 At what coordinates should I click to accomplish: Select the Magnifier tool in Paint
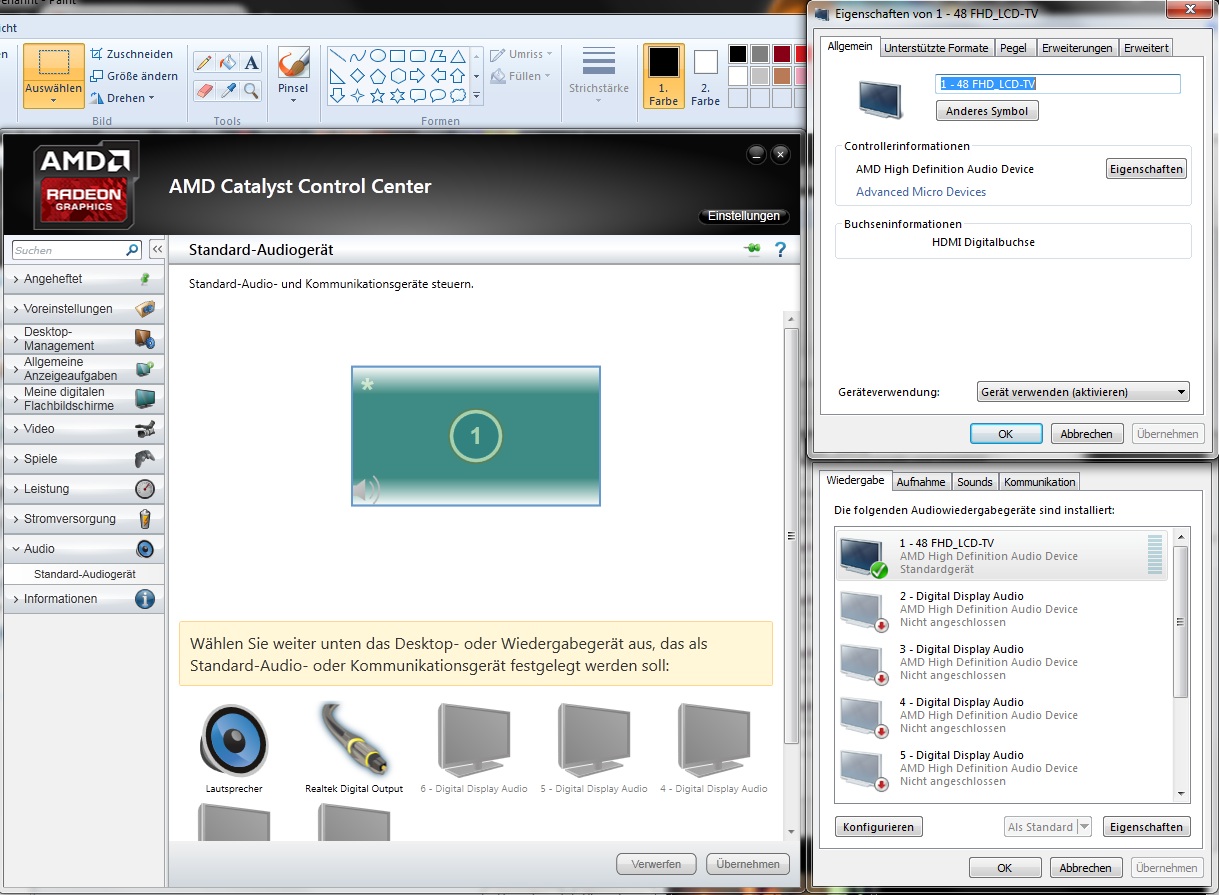point(252,91)
